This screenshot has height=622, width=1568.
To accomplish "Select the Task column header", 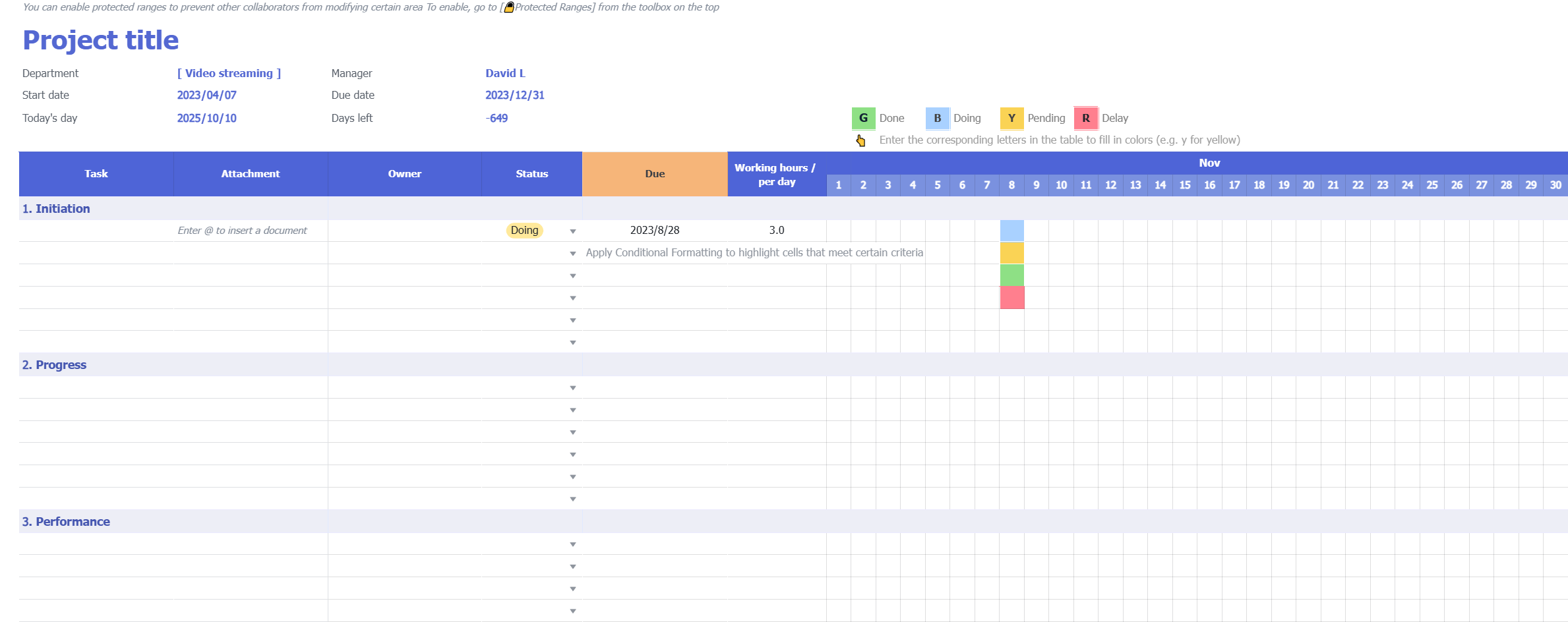I will (96, 174).
